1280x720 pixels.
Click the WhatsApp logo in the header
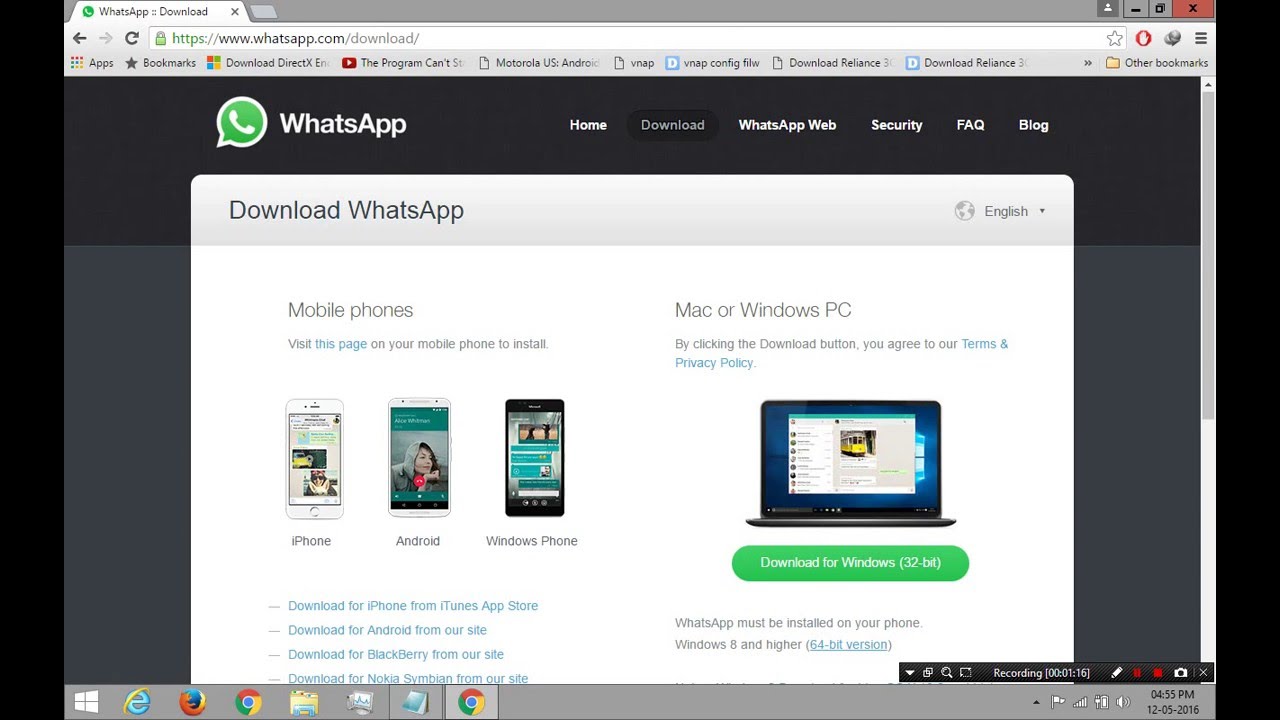(x=311, y=122)
